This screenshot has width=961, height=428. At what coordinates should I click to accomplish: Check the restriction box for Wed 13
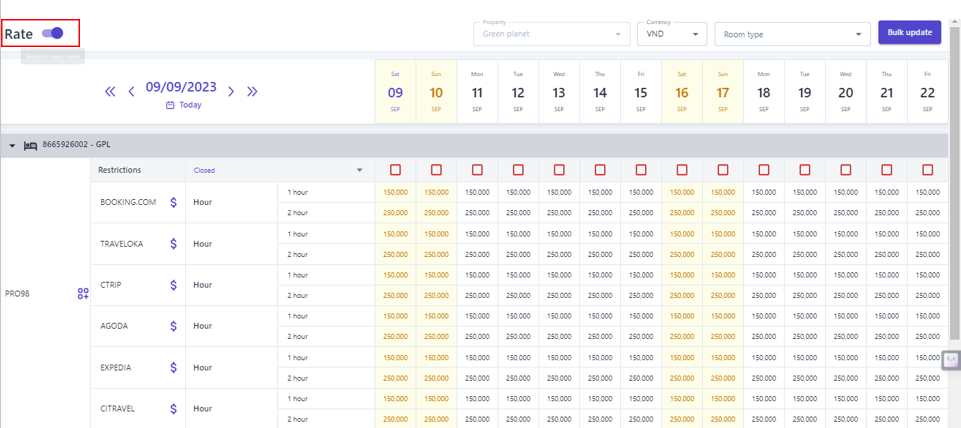559,170
